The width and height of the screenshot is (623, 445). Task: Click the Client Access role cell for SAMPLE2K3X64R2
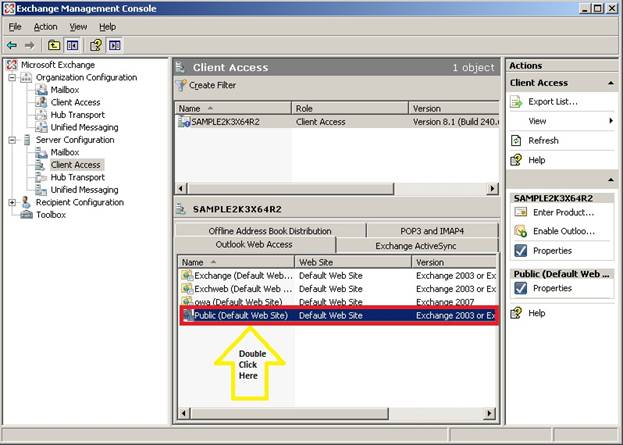321,122
